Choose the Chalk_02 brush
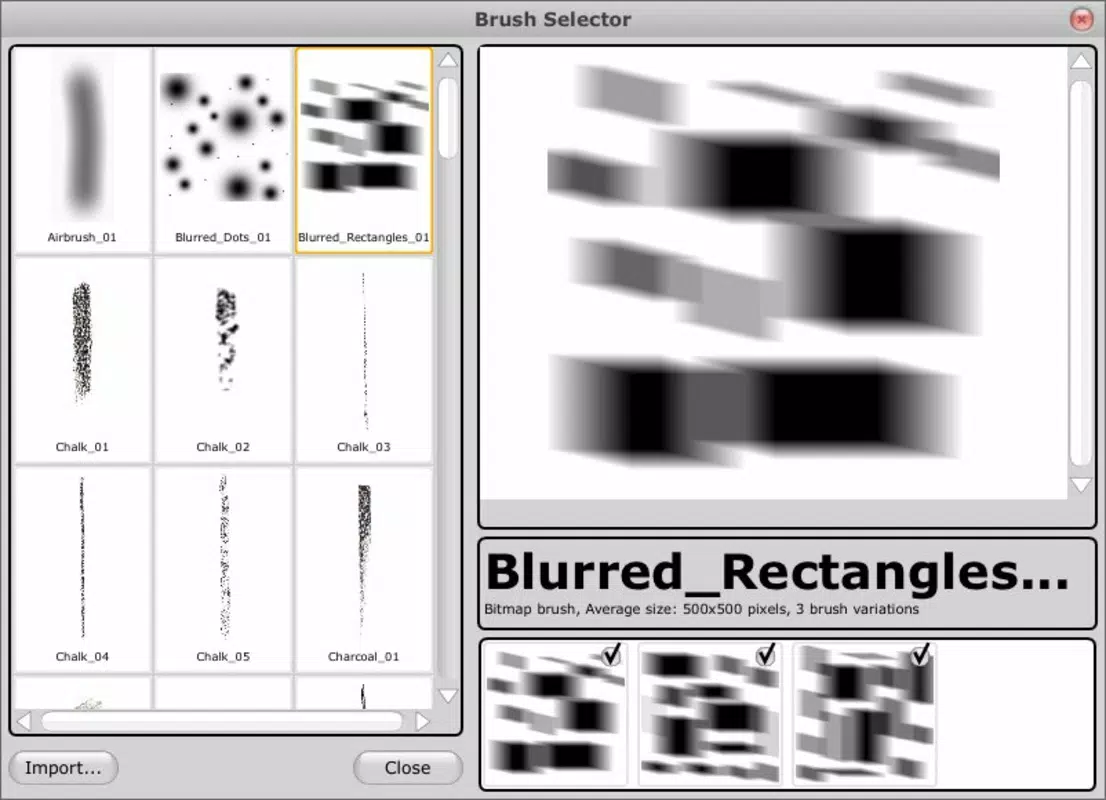1106x800 pixels. pyautogui.click(x=223, y=360)
